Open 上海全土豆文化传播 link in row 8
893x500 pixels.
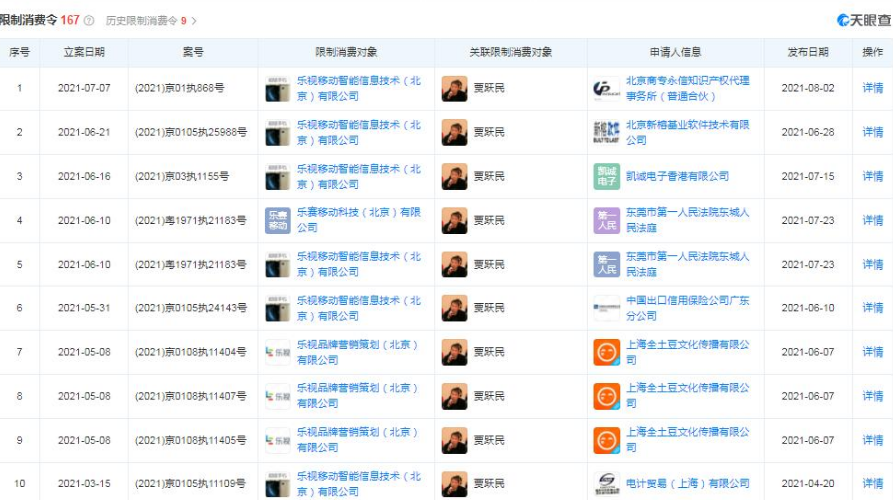[x=687, y=396]
